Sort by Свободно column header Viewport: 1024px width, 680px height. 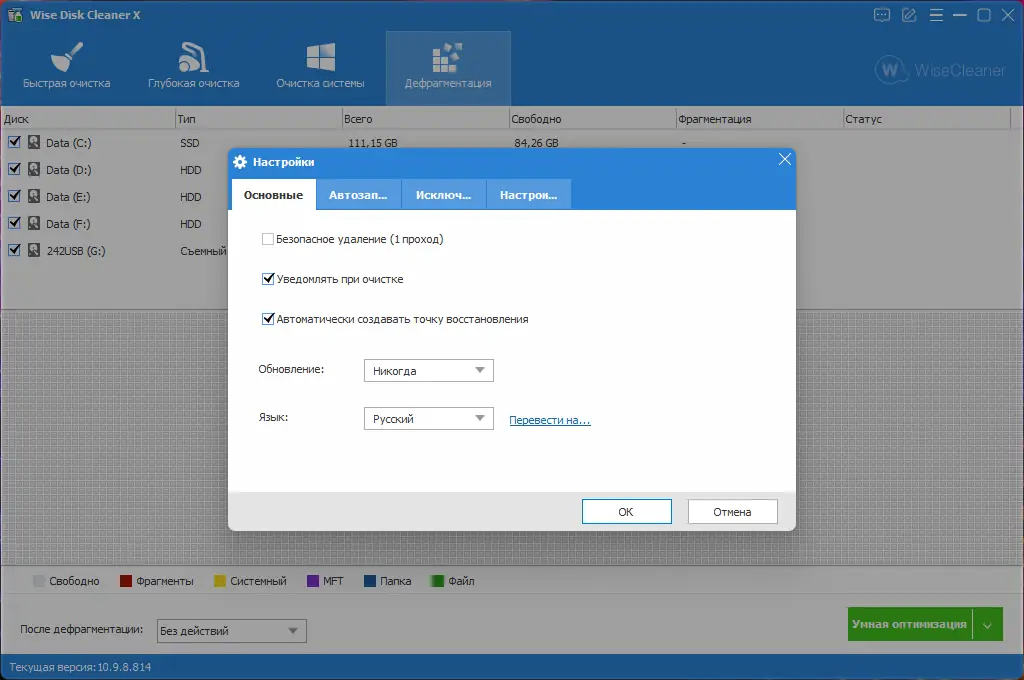coord(592,119)
